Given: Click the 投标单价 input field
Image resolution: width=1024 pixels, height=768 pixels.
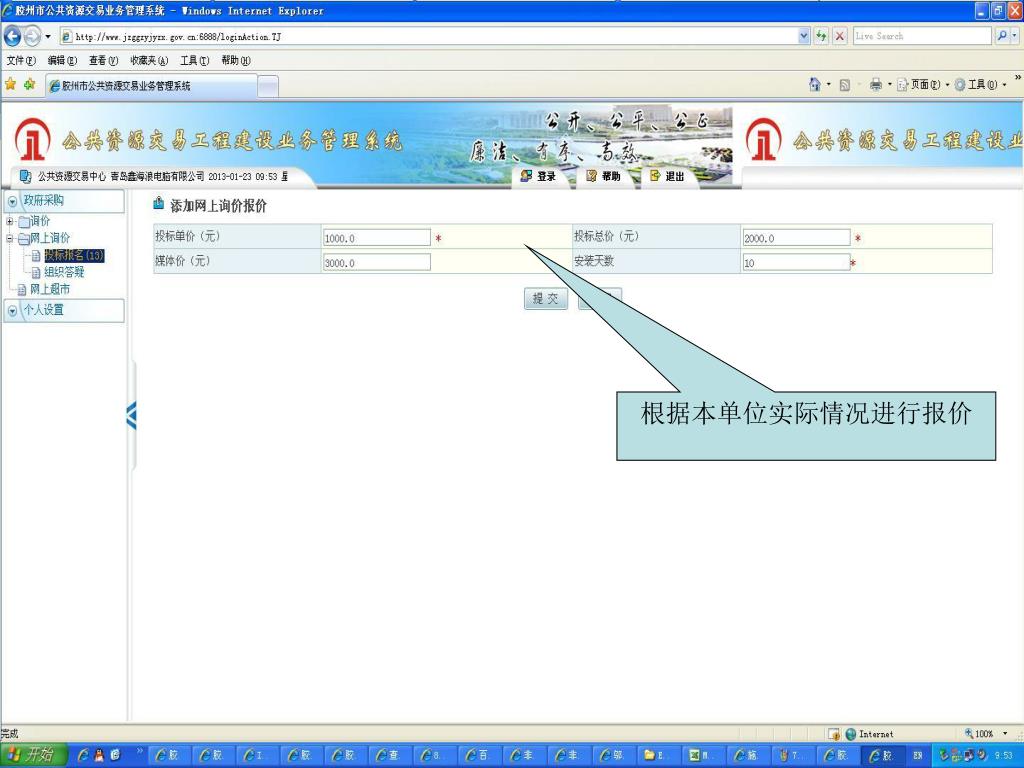Looking at the screenshot, I should tap(377, 238).
